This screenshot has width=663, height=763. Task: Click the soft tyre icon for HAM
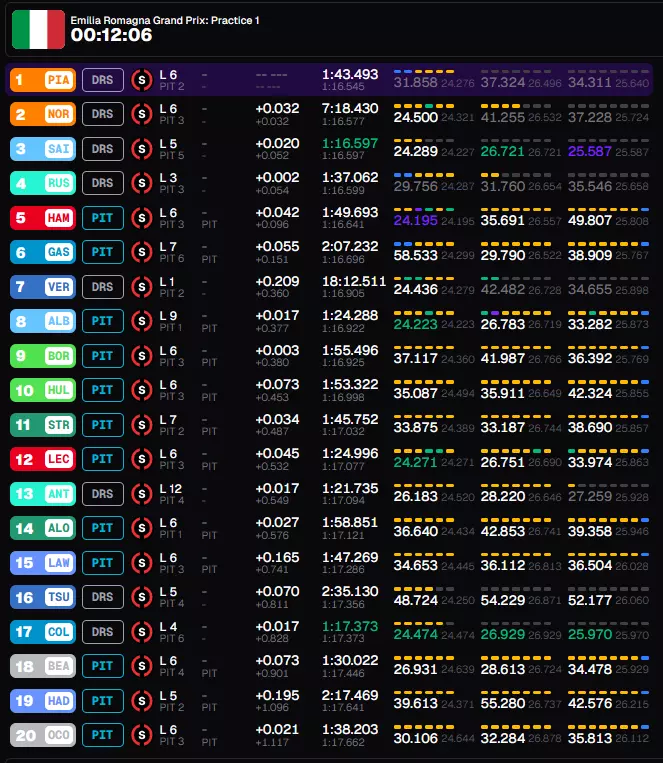(x=142, y=218)
